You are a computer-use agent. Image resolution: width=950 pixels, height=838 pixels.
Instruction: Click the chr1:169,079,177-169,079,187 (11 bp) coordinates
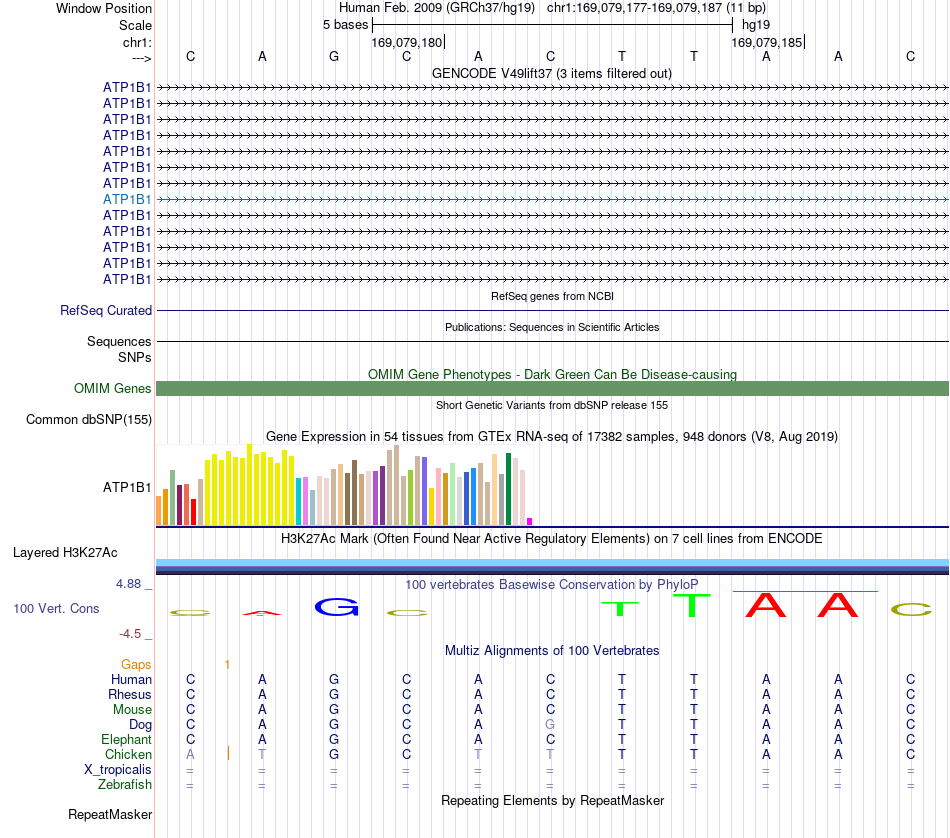pos(656,8)
